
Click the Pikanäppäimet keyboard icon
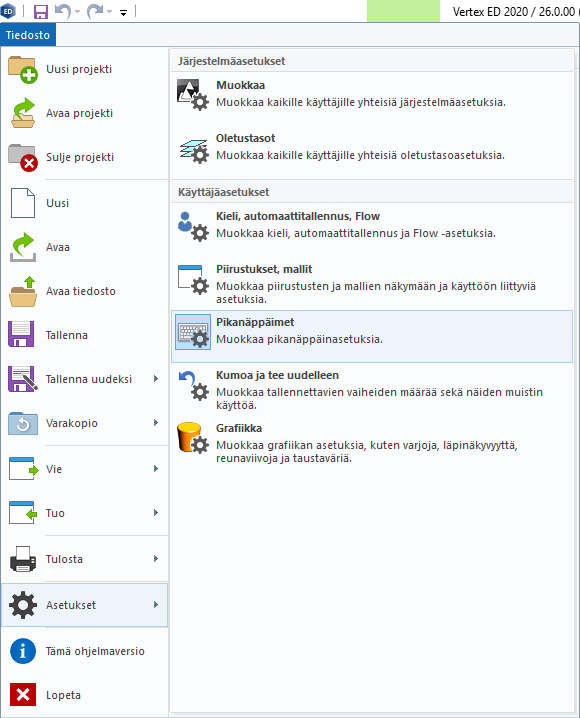click(x=193, y=332)
